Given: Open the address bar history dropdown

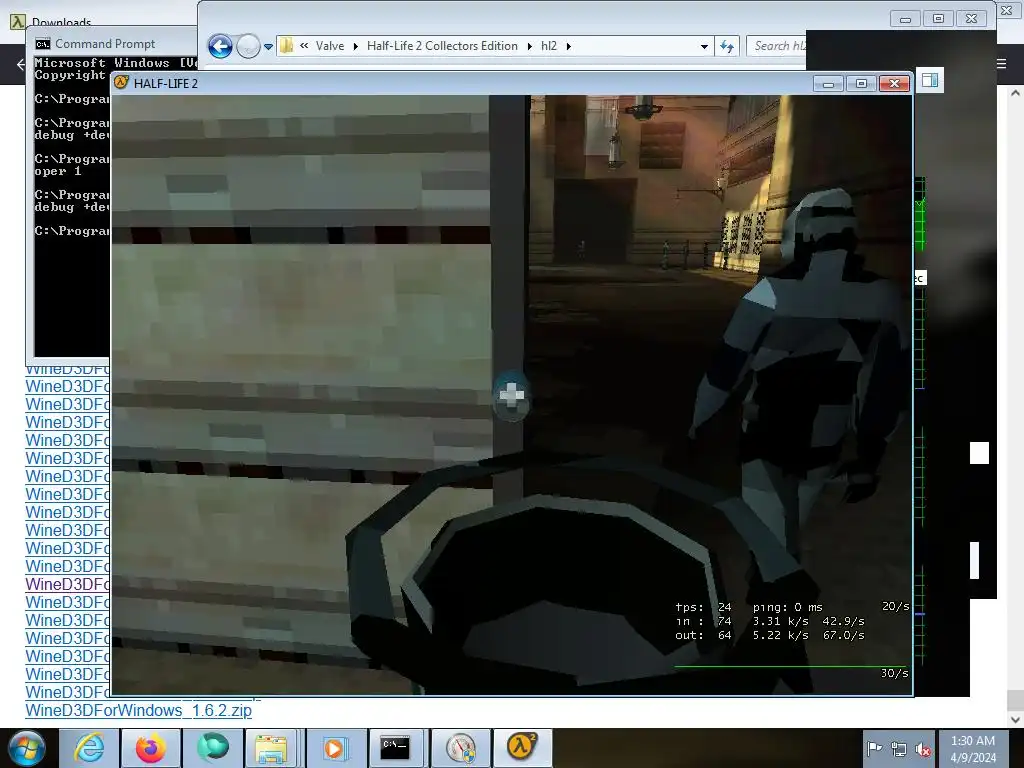Looking at the screenshot, I should point(704,46).
